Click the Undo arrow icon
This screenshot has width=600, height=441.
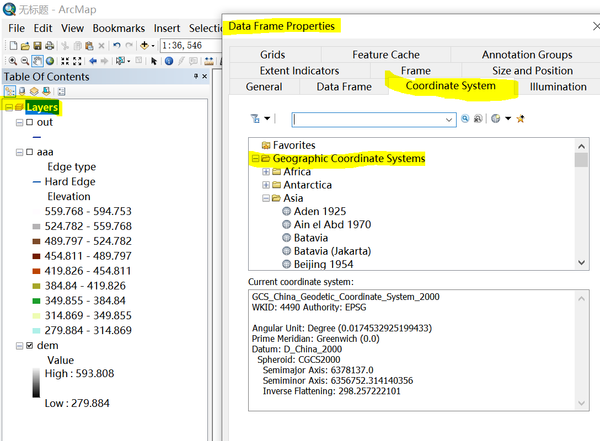point(117,45)
